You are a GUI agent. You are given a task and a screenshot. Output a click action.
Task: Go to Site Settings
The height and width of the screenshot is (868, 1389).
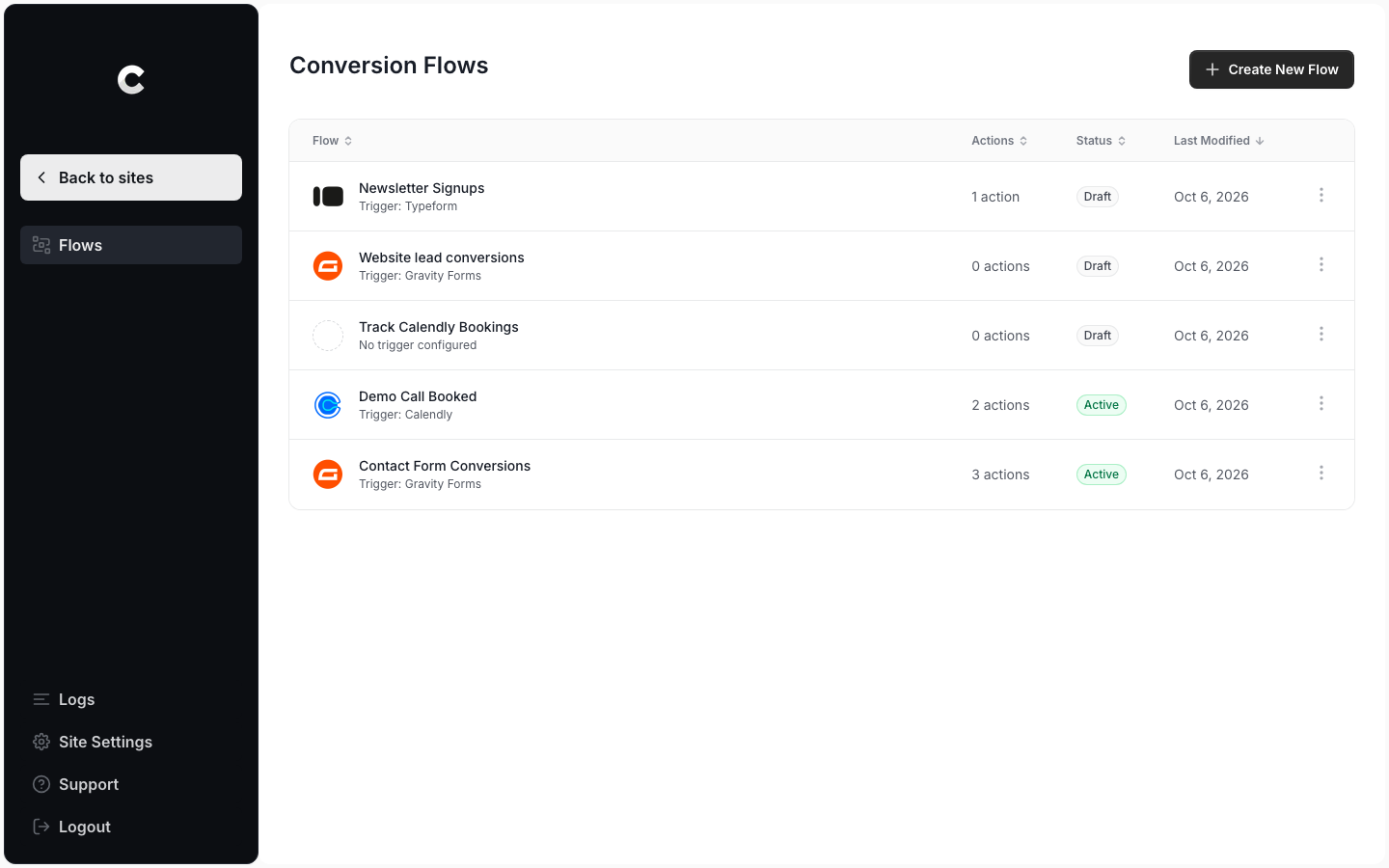[x=131, y=742]
